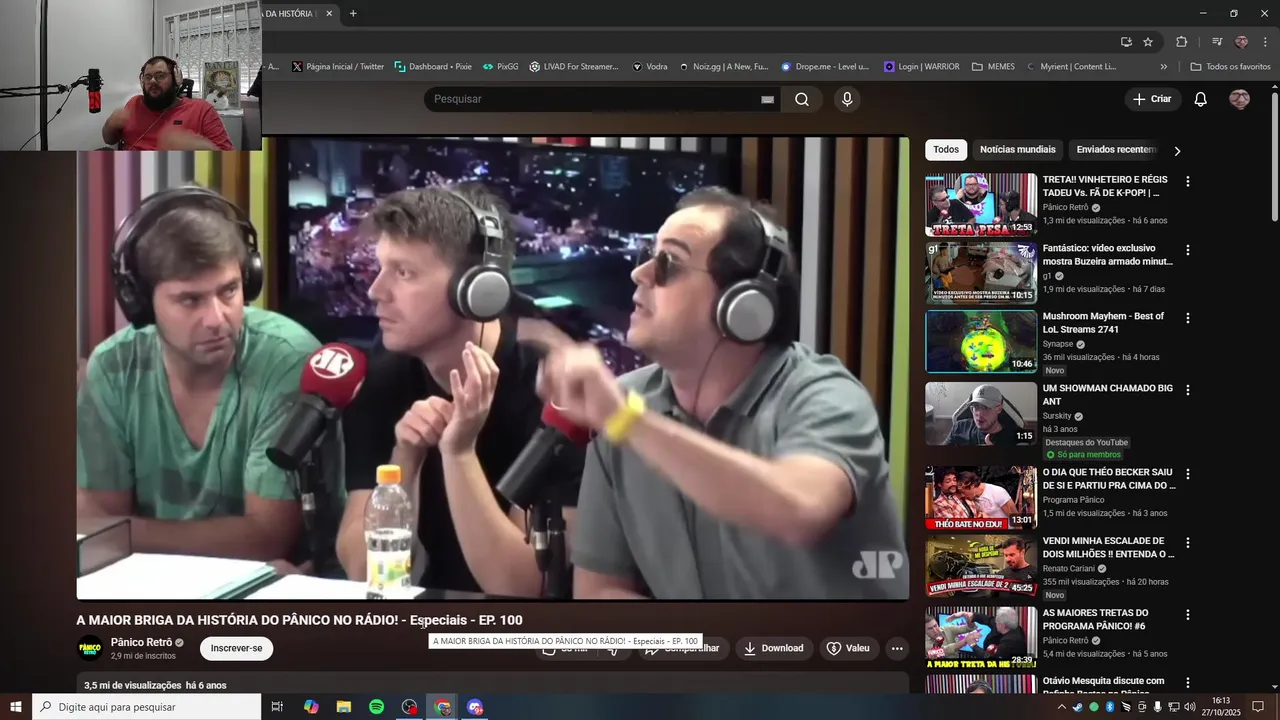Open YouTube notifications bell
1280x720 pixels.
[x=1201, y=99]
